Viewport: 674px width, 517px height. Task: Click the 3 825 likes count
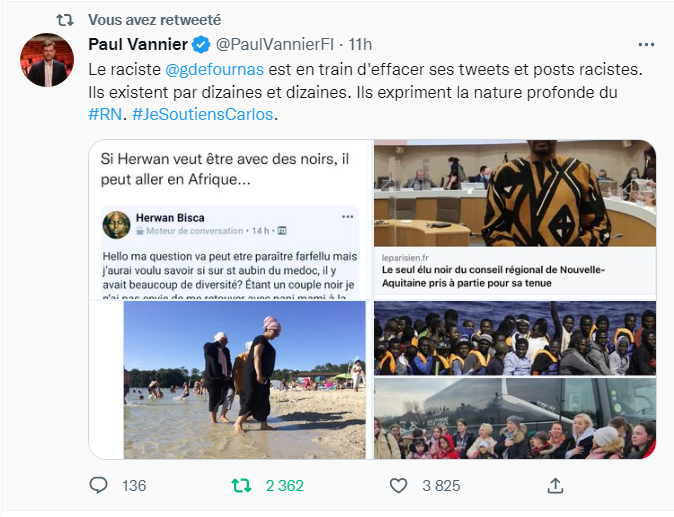tap(439, 486)
